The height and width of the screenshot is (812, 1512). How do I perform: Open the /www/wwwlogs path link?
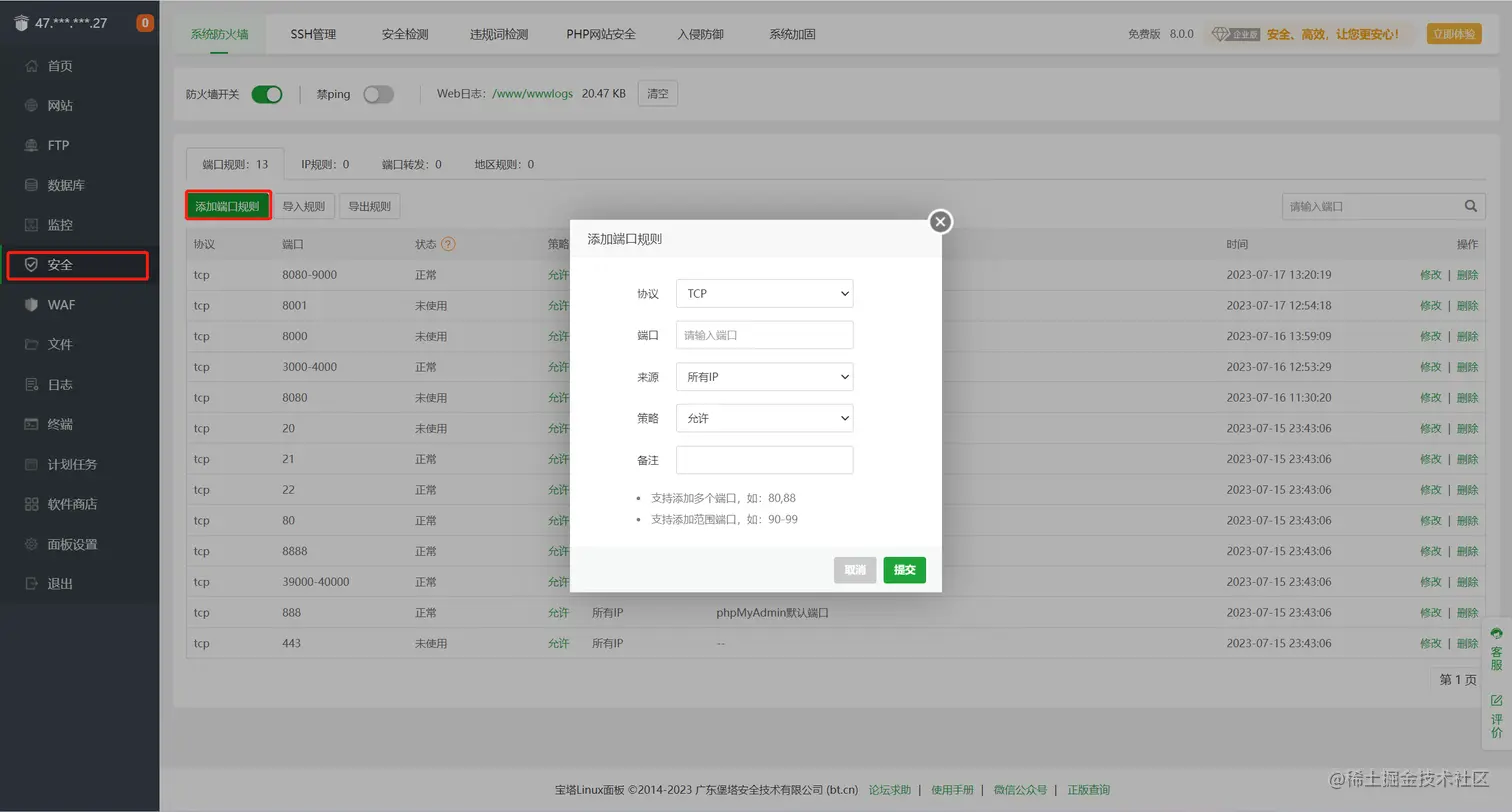tap(533, 94)
